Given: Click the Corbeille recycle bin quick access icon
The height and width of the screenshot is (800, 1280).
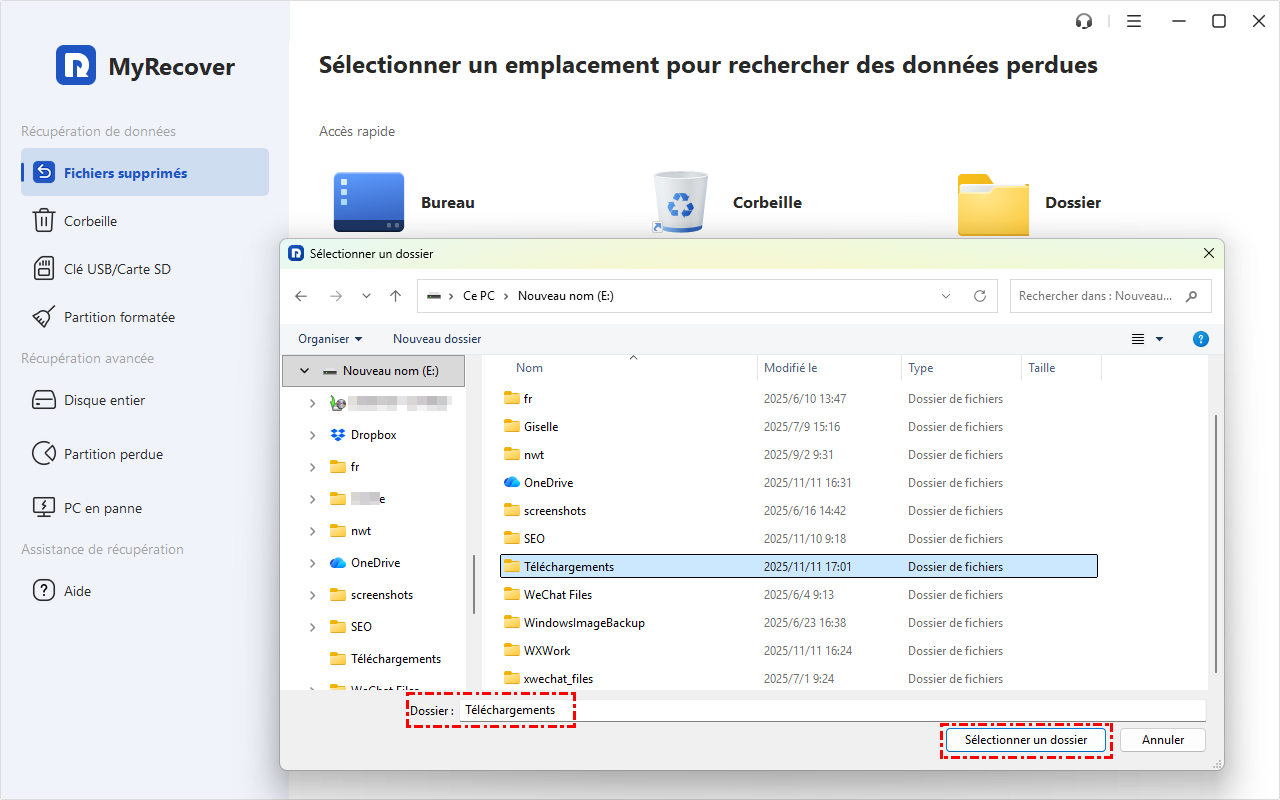Looking at the screenshot, I should [x=680, y=202].
